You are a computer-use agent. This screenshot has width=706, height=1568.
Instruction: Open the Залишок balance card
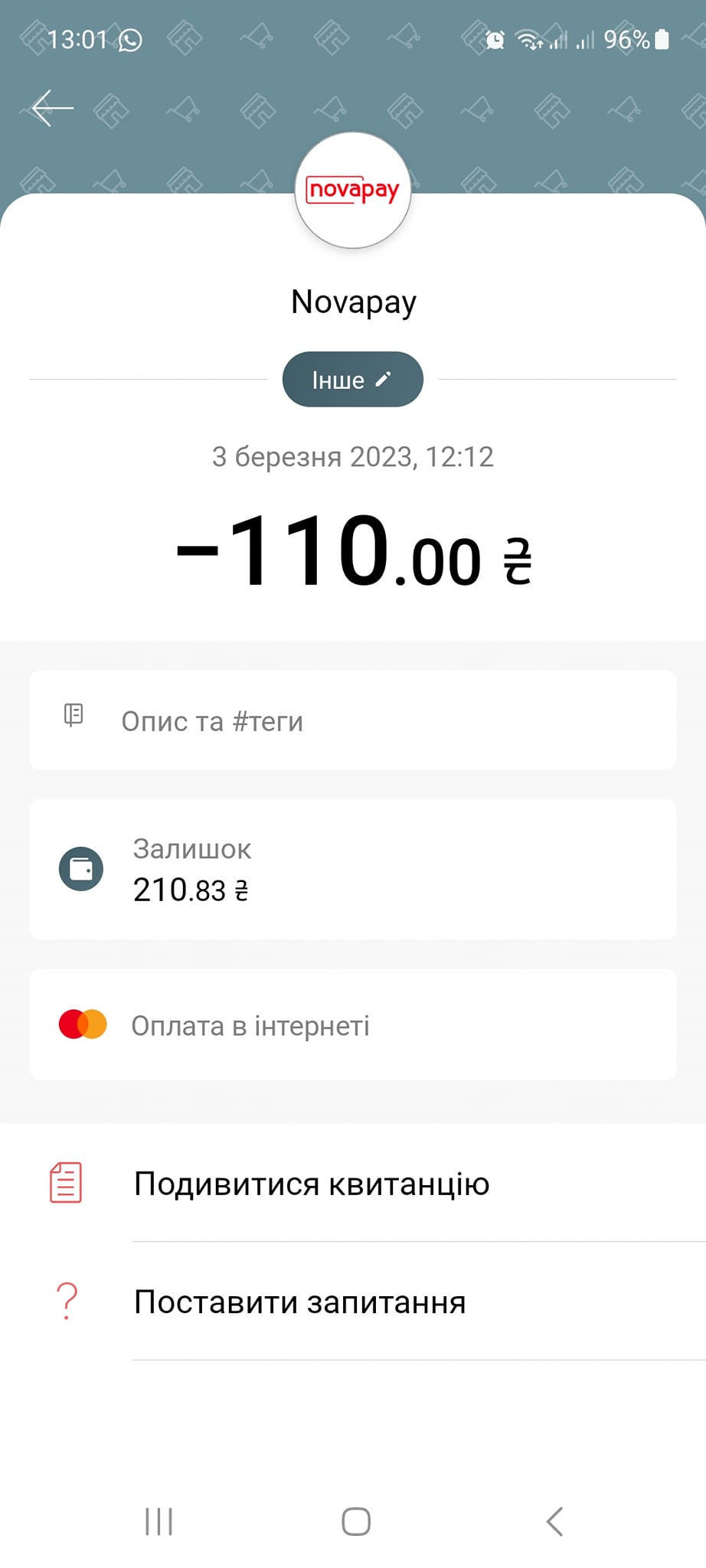pyautogui.click(x=353, y=869)
